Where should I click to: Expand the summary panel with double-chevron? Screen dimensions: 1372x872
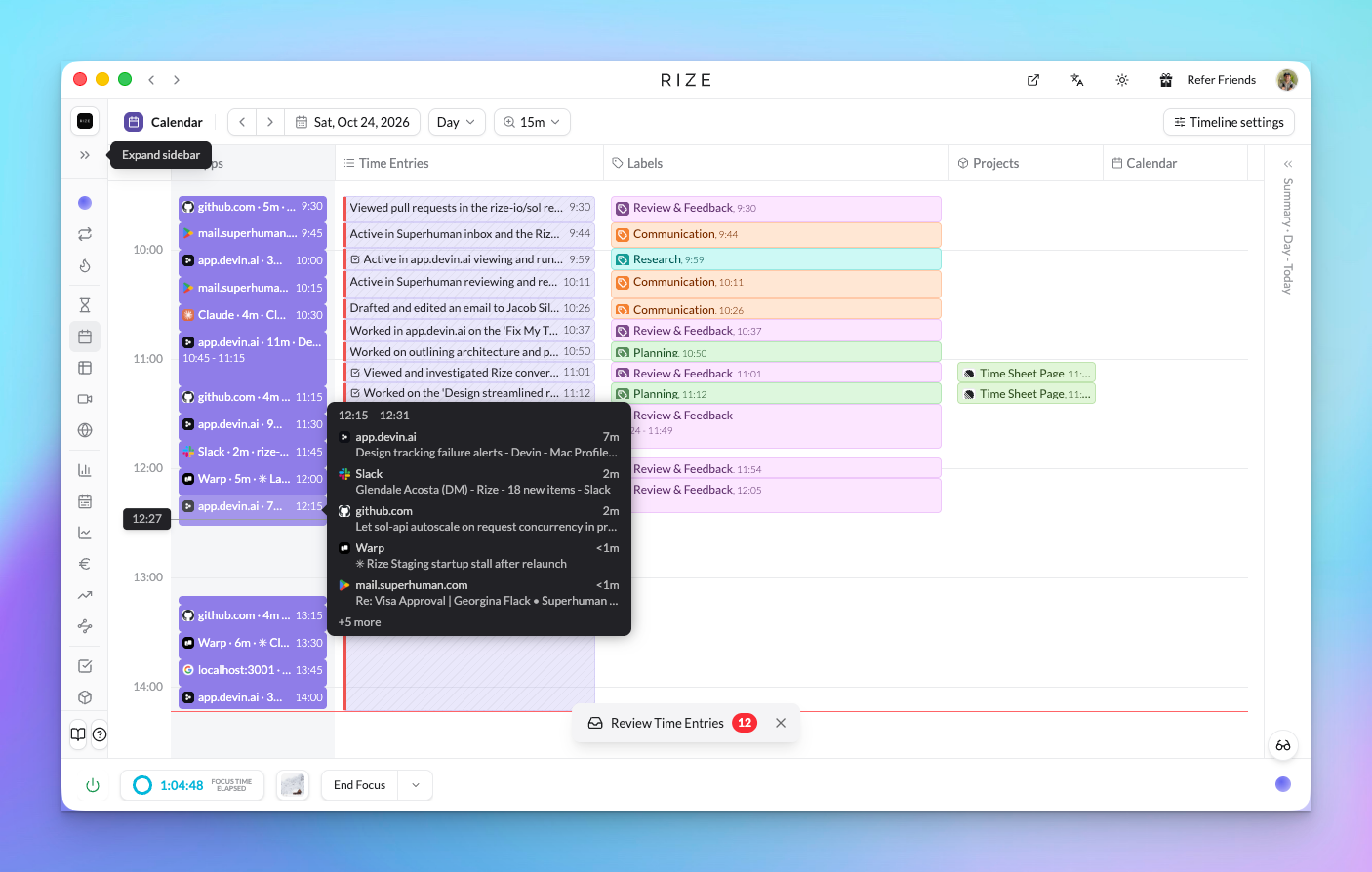pyautogui.click(x=1288, y=164)
